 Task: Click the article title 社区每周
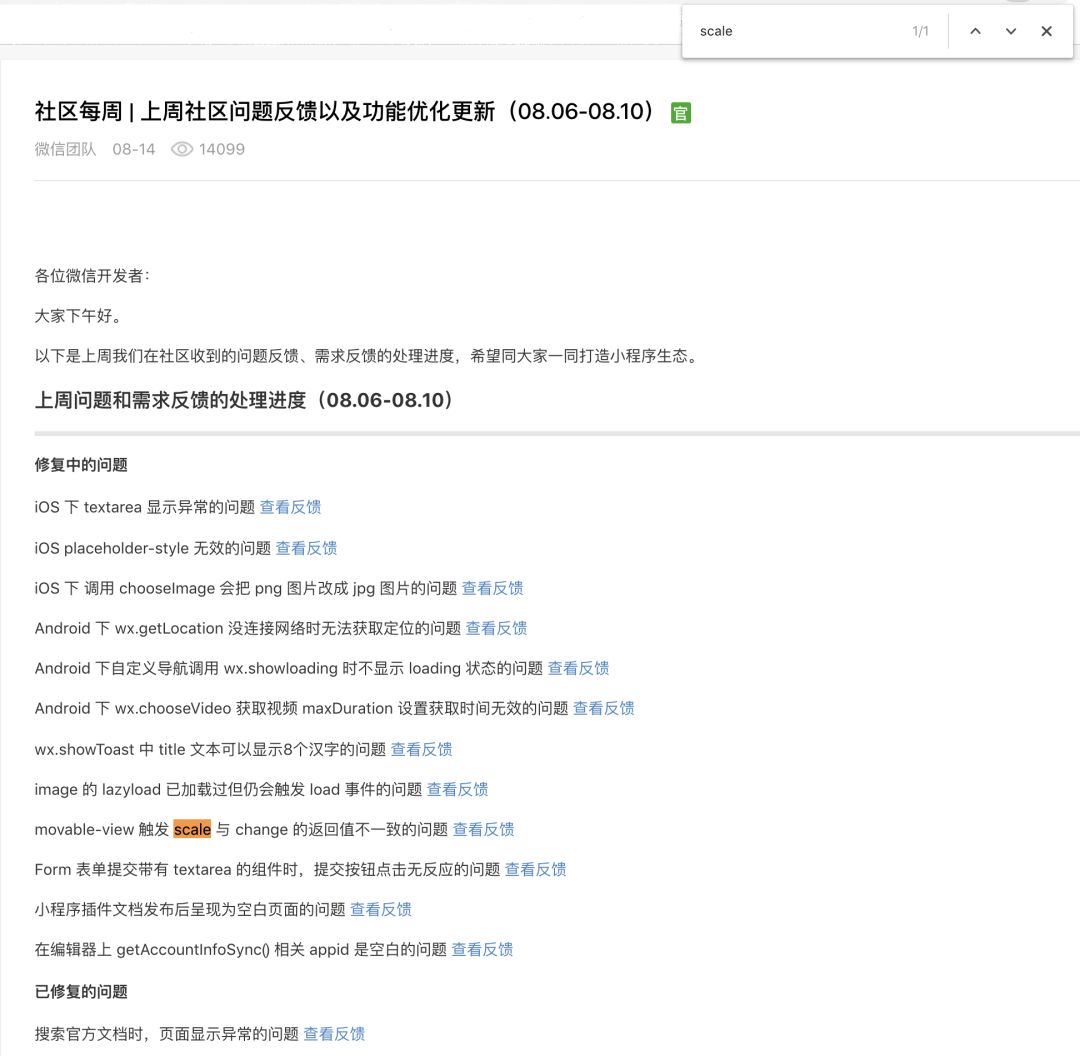(344, 112)
